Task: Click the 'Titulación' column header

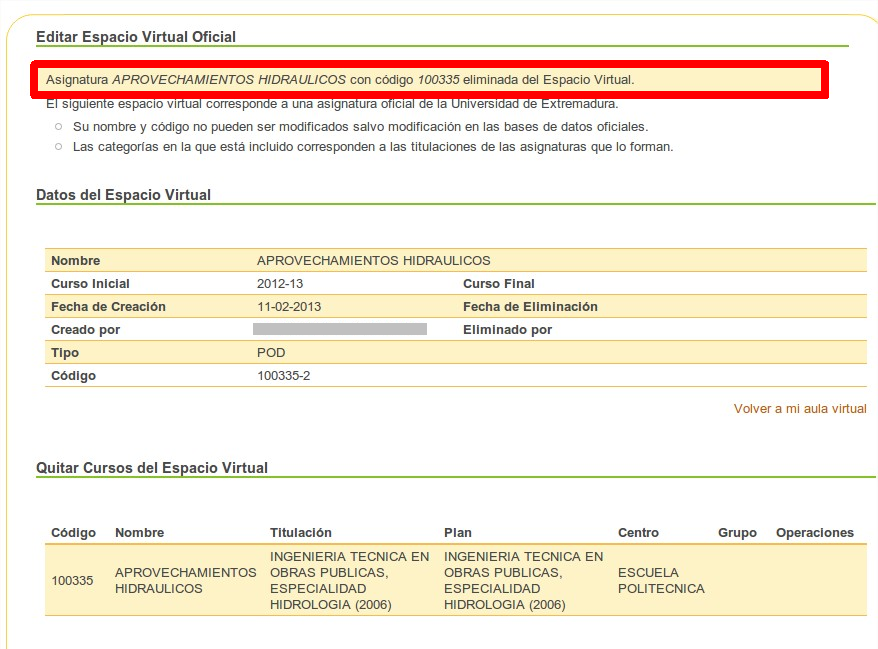Action: [300, 533]
